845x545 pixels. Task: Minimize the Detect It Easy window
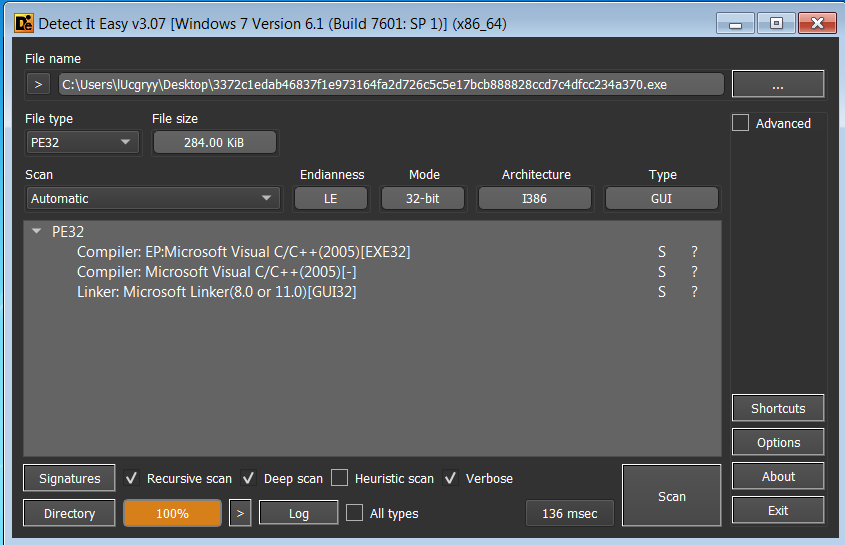735,24
